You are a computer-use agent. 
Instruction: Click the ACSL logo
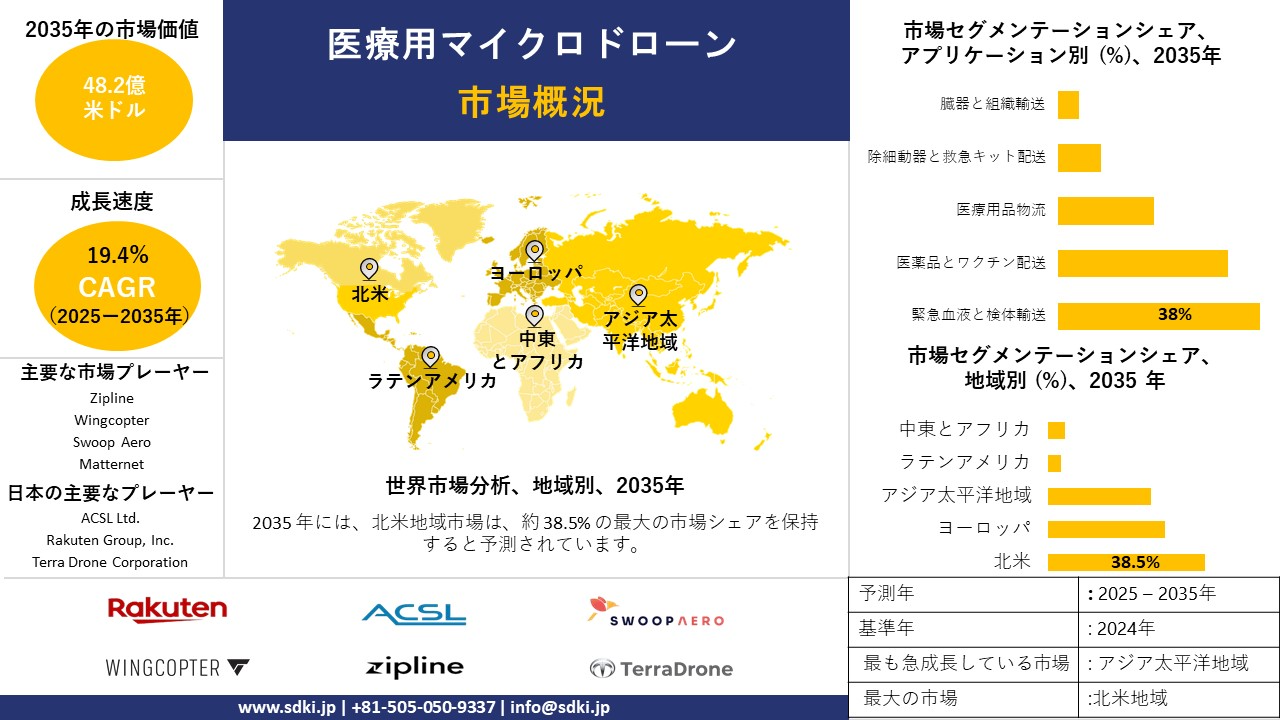click(414, 613)
